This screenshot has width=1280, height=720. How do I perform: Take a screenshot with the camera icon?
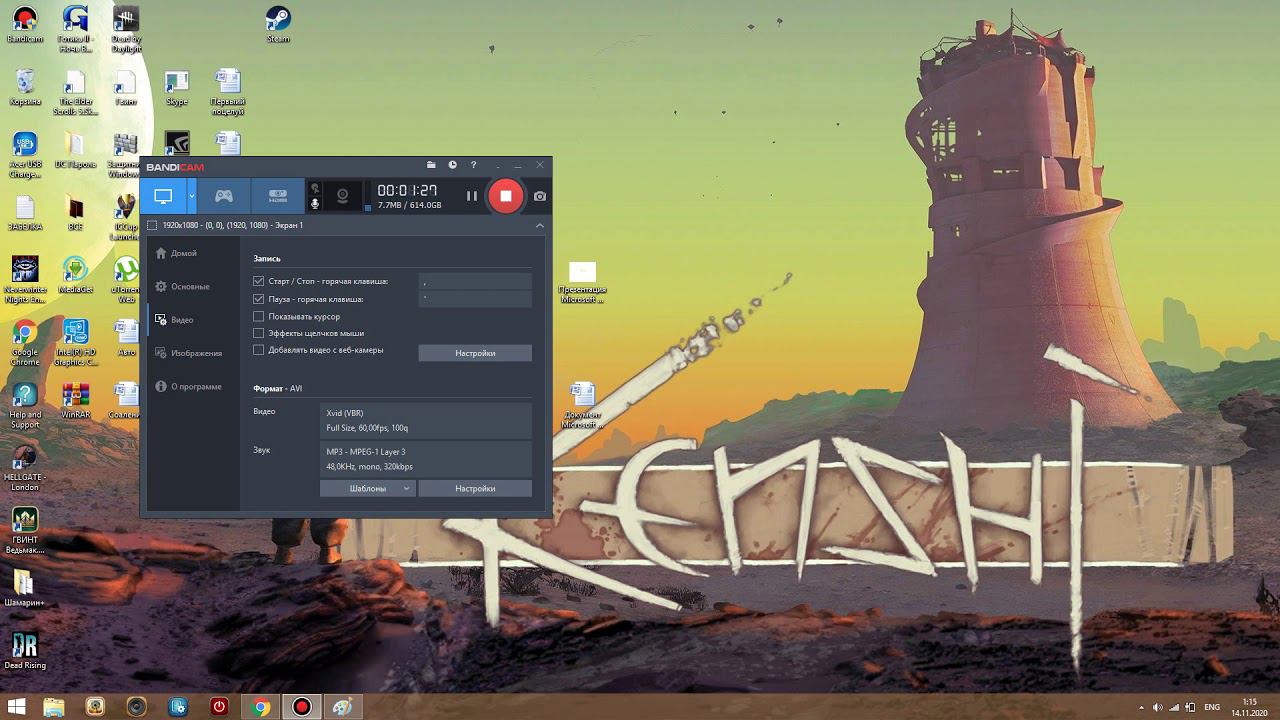pos(540,196)
